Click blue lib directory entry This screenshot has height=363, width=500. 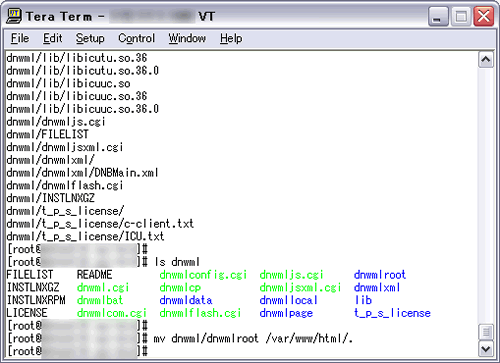363,300
